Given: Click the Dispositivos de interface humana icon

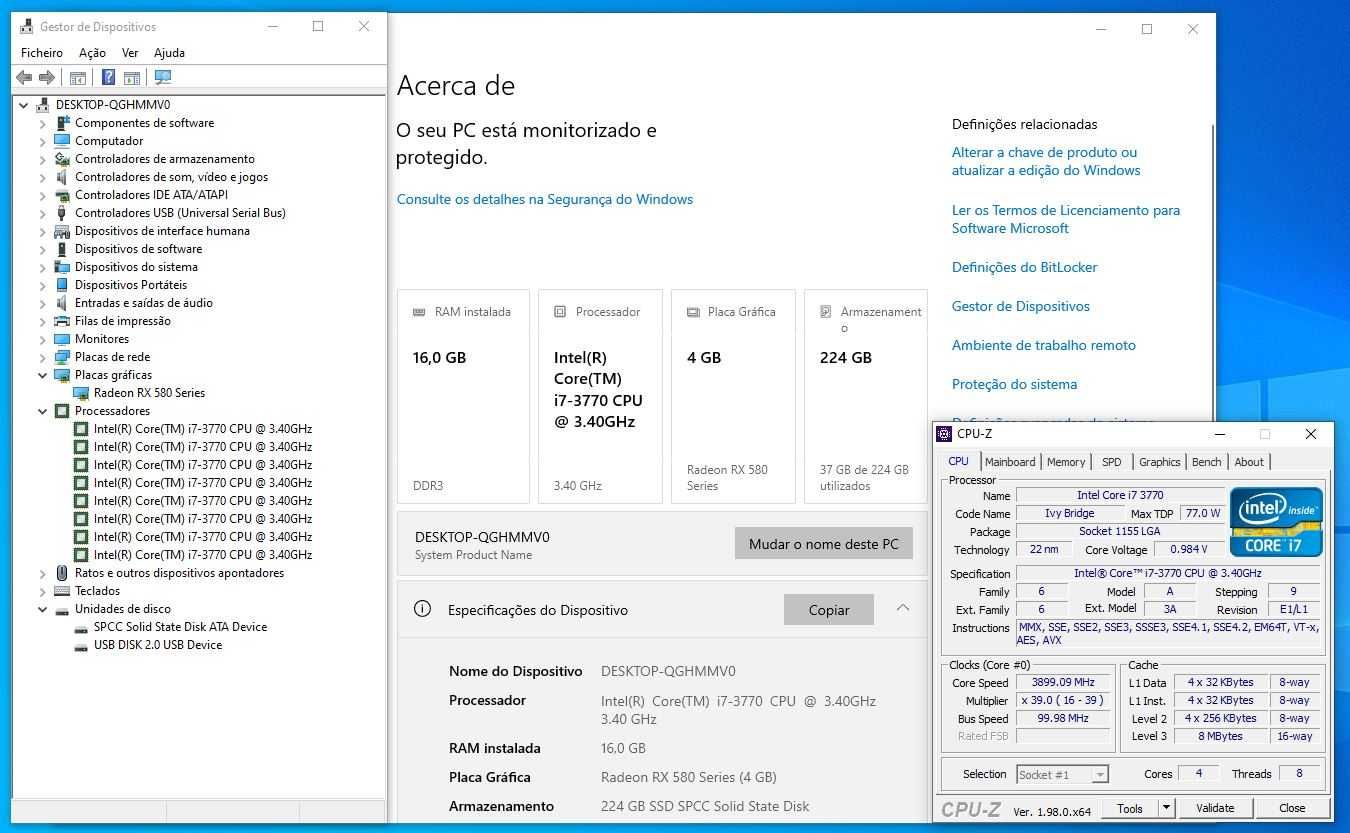Looking at the screenshot, I should 62,231.
